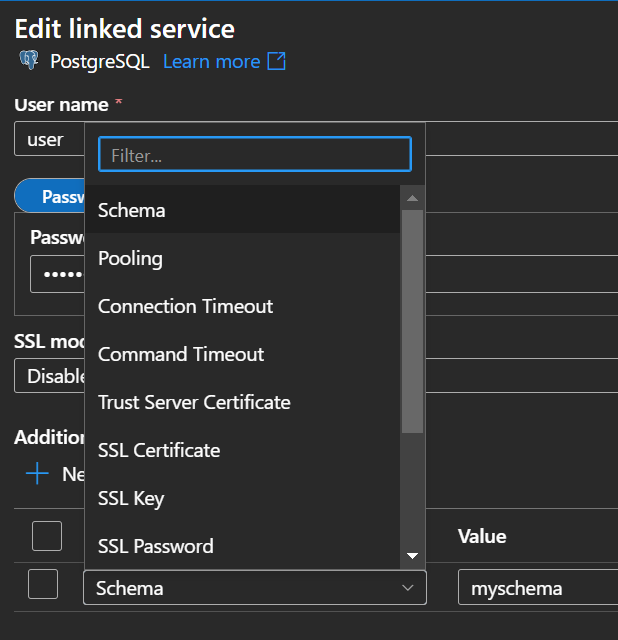Image resolution: width=618 pixels, height=640 pixels.
Task: Click the PostgreSQL connector label
Action: click(x=100, y=62)
